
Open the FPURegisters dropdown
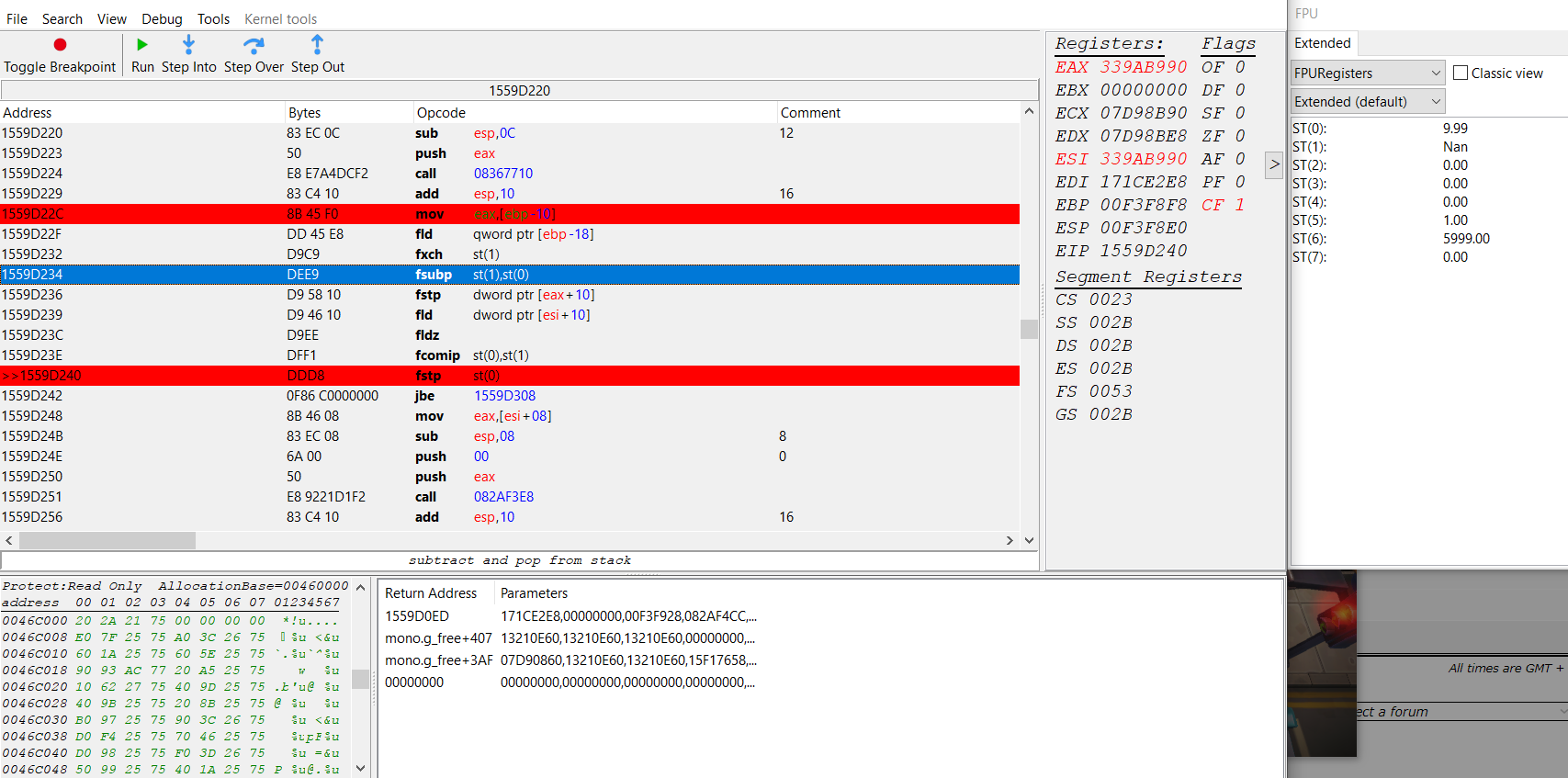click(x=1367, y=73)
